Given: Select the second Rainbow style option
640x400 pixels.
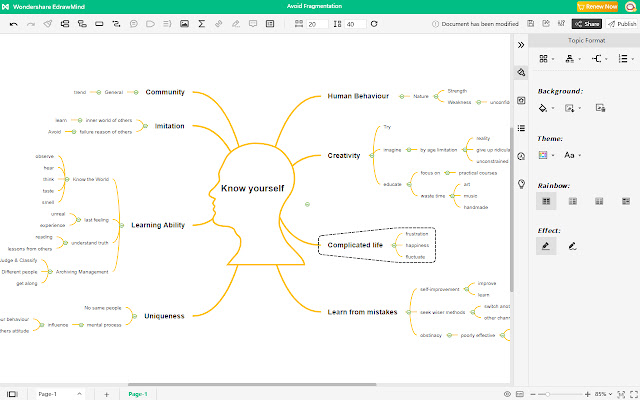Looking at the screenshot, I should tap(572, 201).
